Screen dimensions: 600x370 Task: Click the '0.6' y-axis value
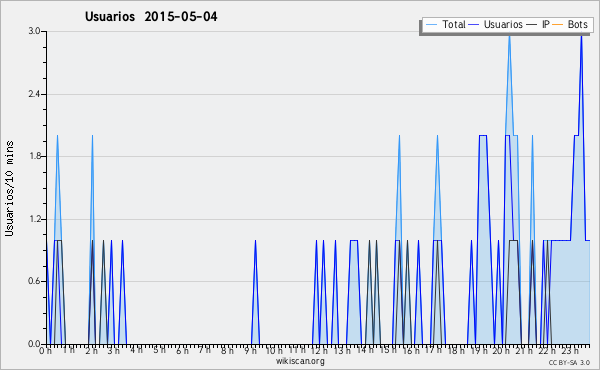pos(34,281)
